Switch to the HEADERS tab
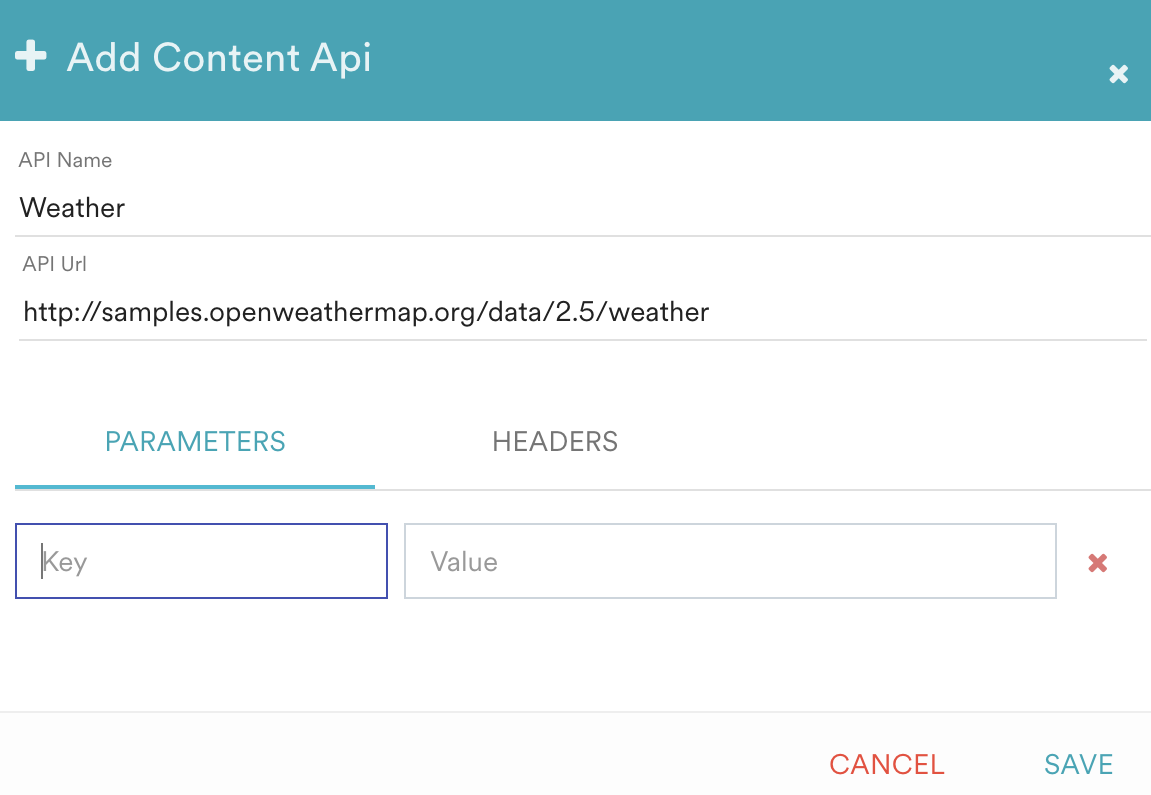The image size is (1151, 795). click(555, 441)
